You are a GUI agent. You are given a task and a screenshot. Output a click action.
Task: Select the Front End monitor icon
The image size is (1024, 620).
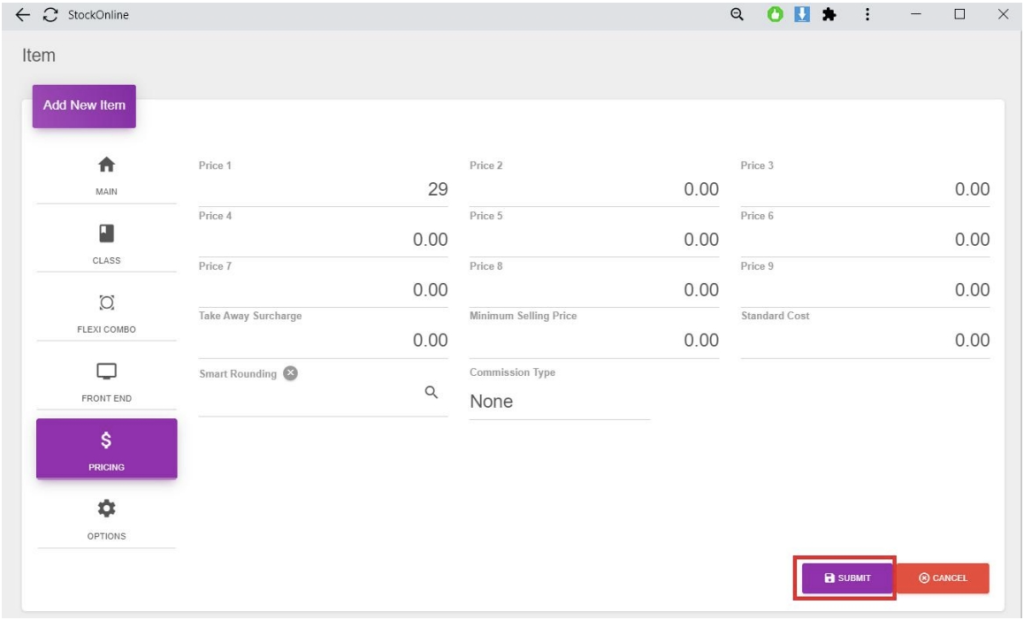106,372
